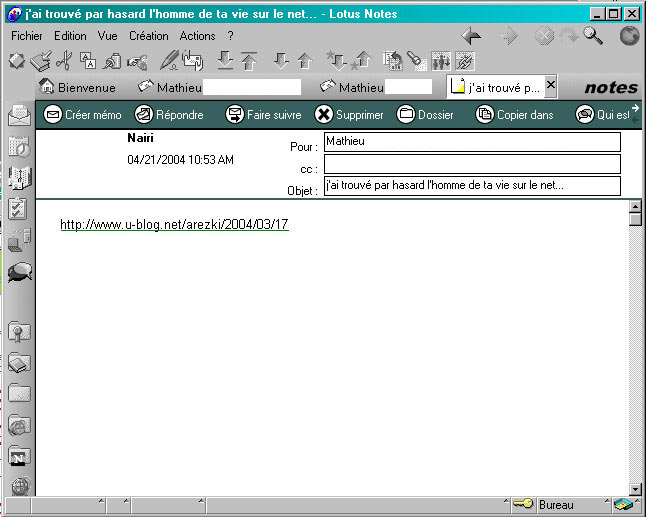The width and height of the screenshot is (646, 517).
Task: Switch to the Bienvenue tab
Action: 84,87
